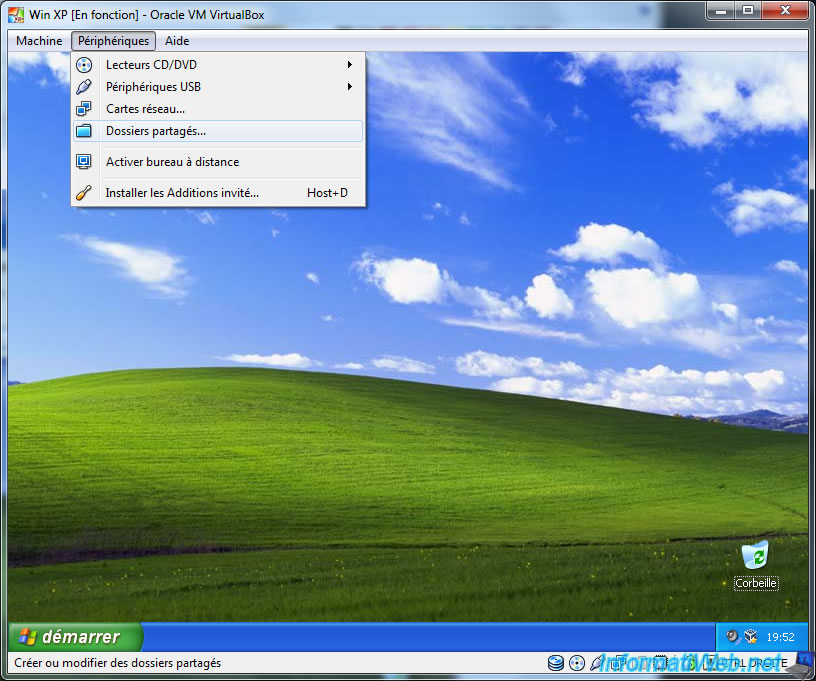
Task: Open the Corbeille desktop icon
Action: click(755, 558)
